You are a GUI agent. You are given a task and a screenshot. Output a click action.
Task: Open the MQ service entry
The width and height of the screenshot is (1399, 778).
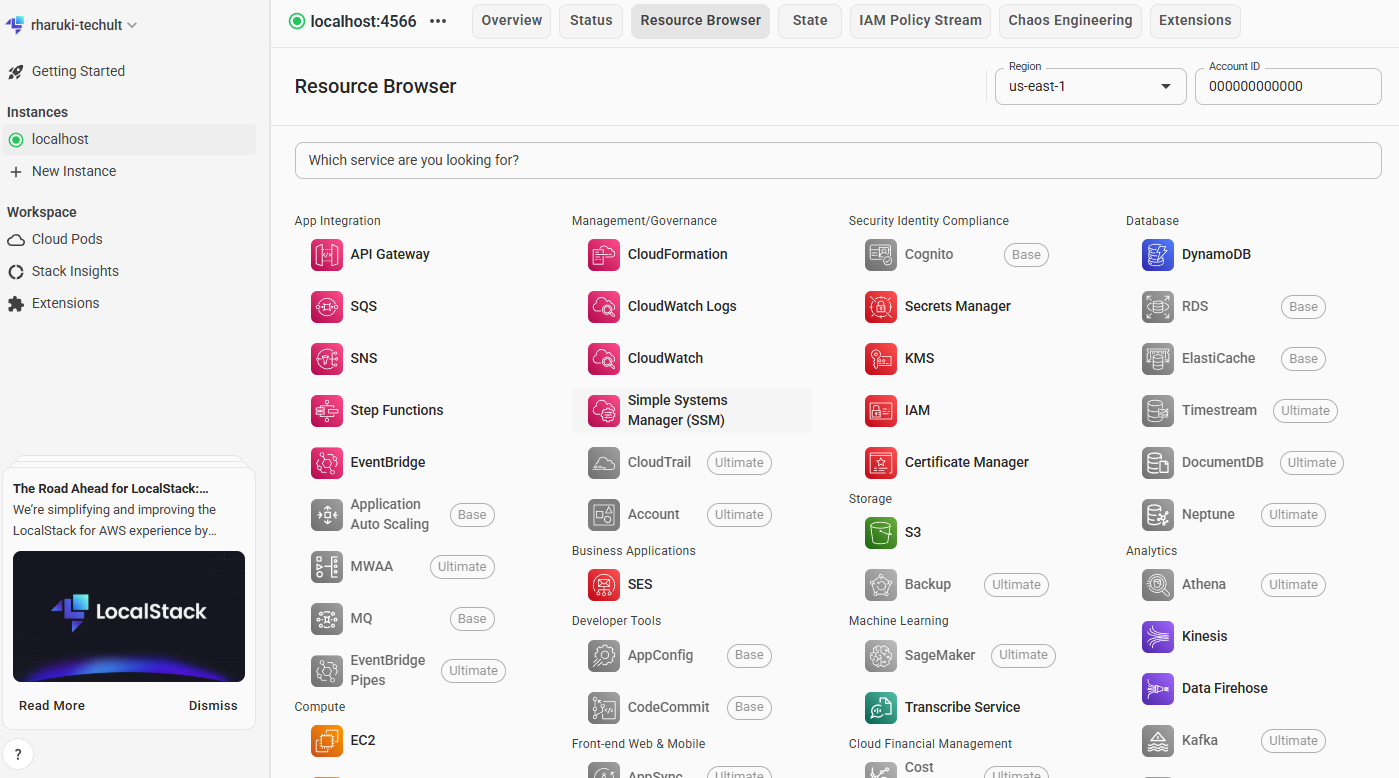pos(361,619)
